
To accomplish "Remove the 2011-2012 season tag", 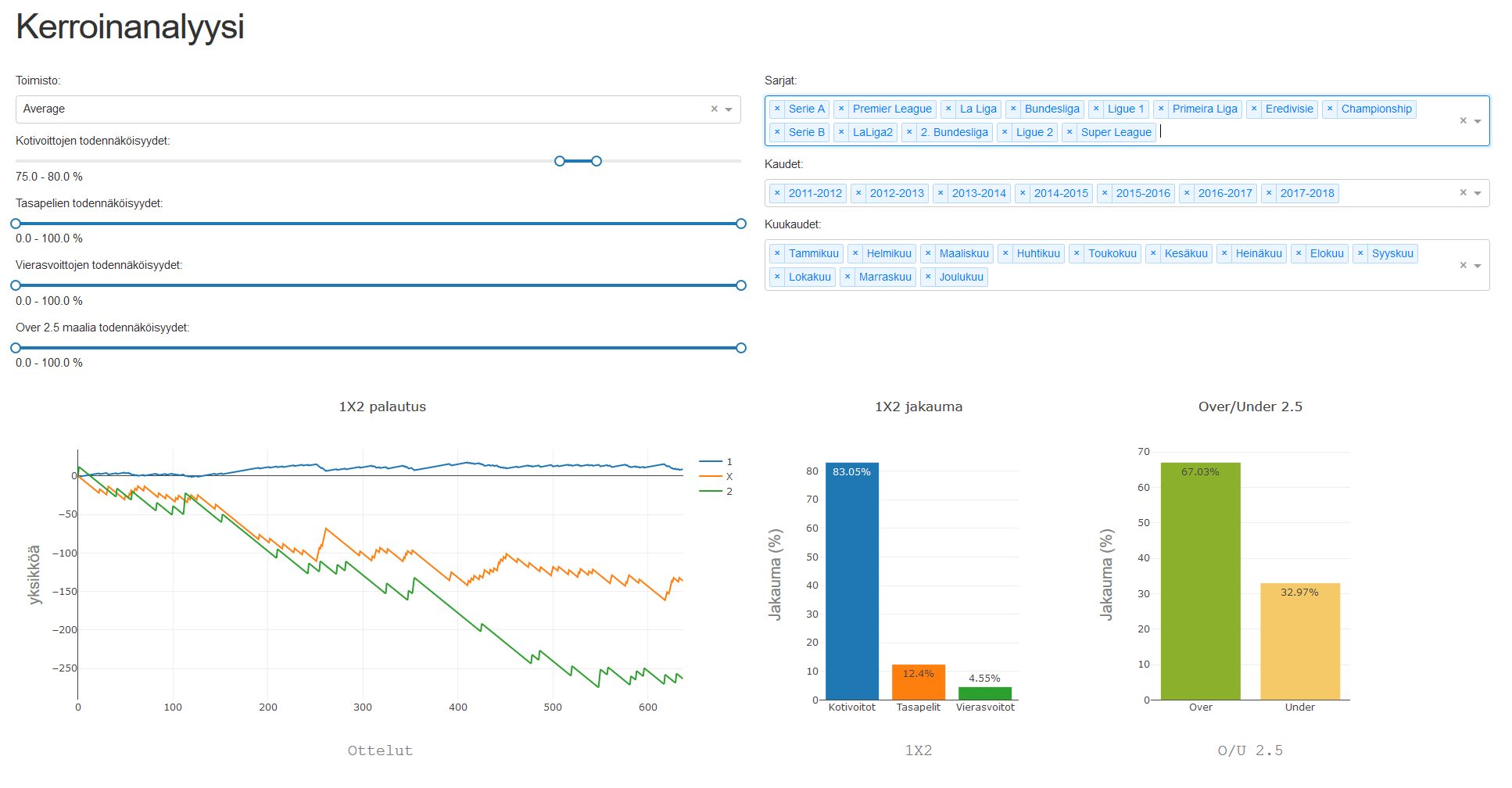I will tap(777, 193).
